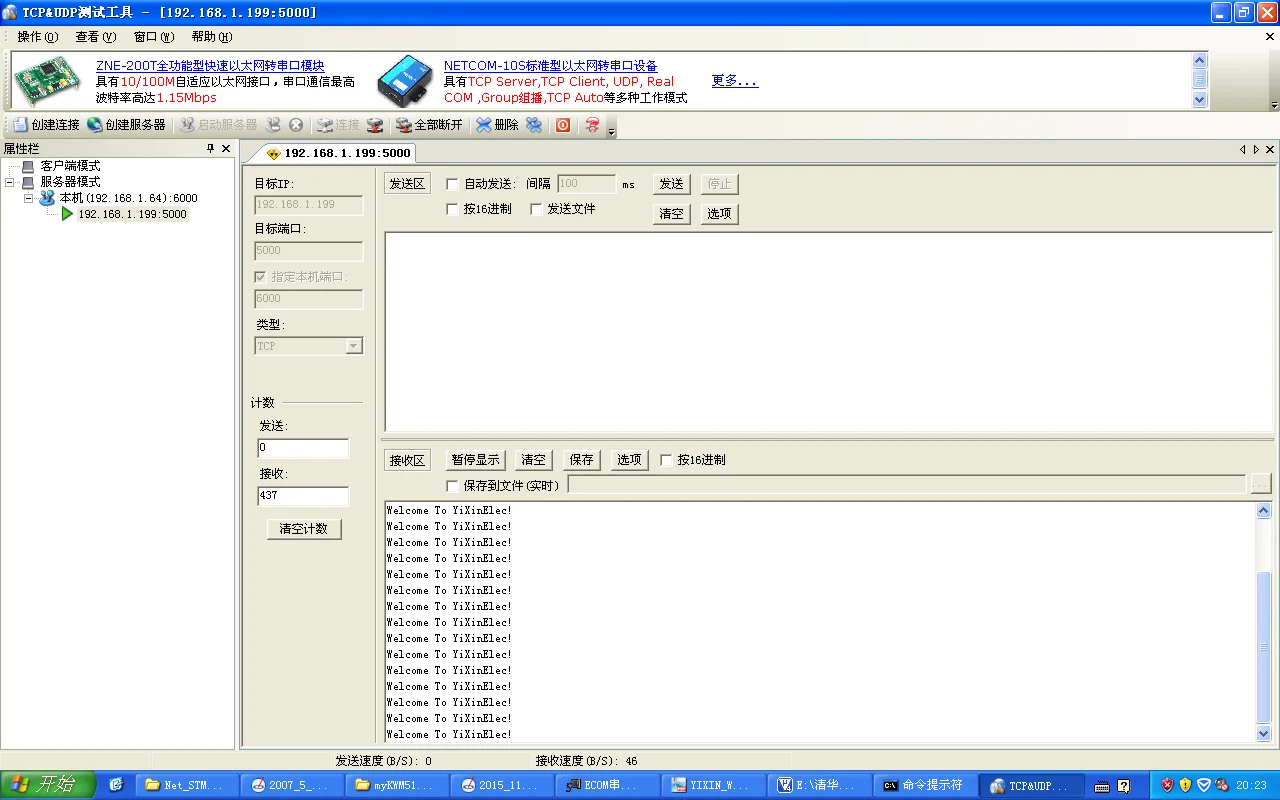Enable 保存到文件(实时) checkbox

point(452,486)
